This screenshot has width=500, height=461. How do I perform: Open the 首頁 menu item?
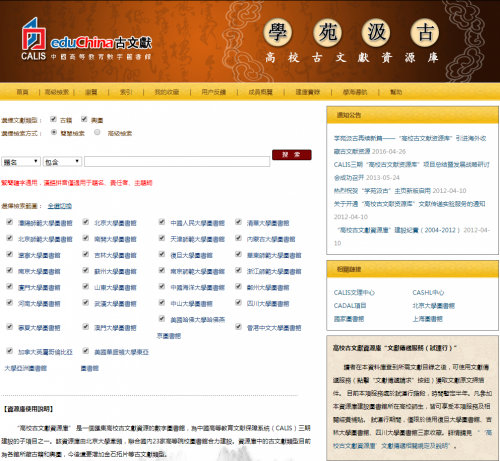[x=23, y=92]
